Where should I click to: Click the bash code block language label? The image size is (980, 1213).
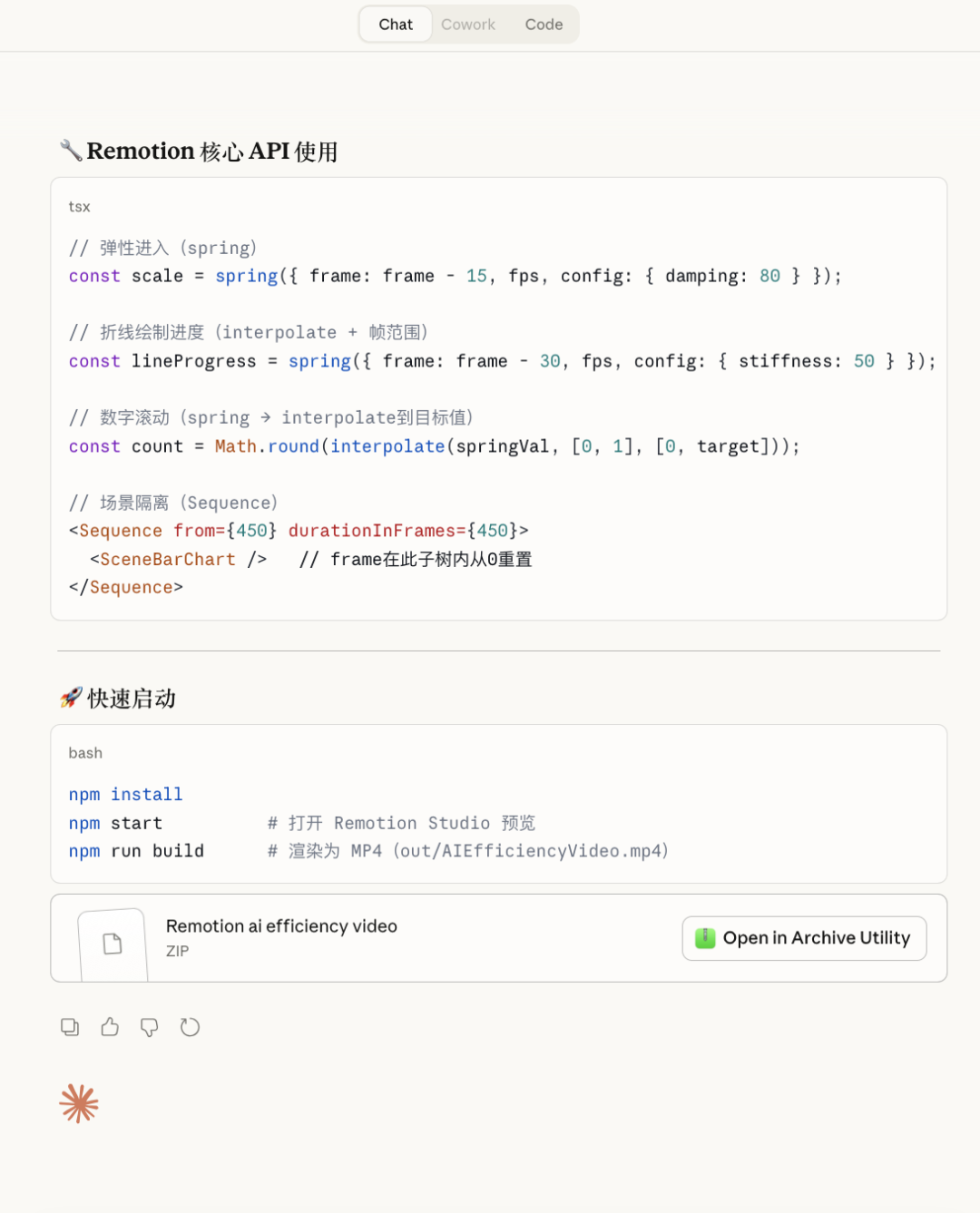[x=85, y=753]
